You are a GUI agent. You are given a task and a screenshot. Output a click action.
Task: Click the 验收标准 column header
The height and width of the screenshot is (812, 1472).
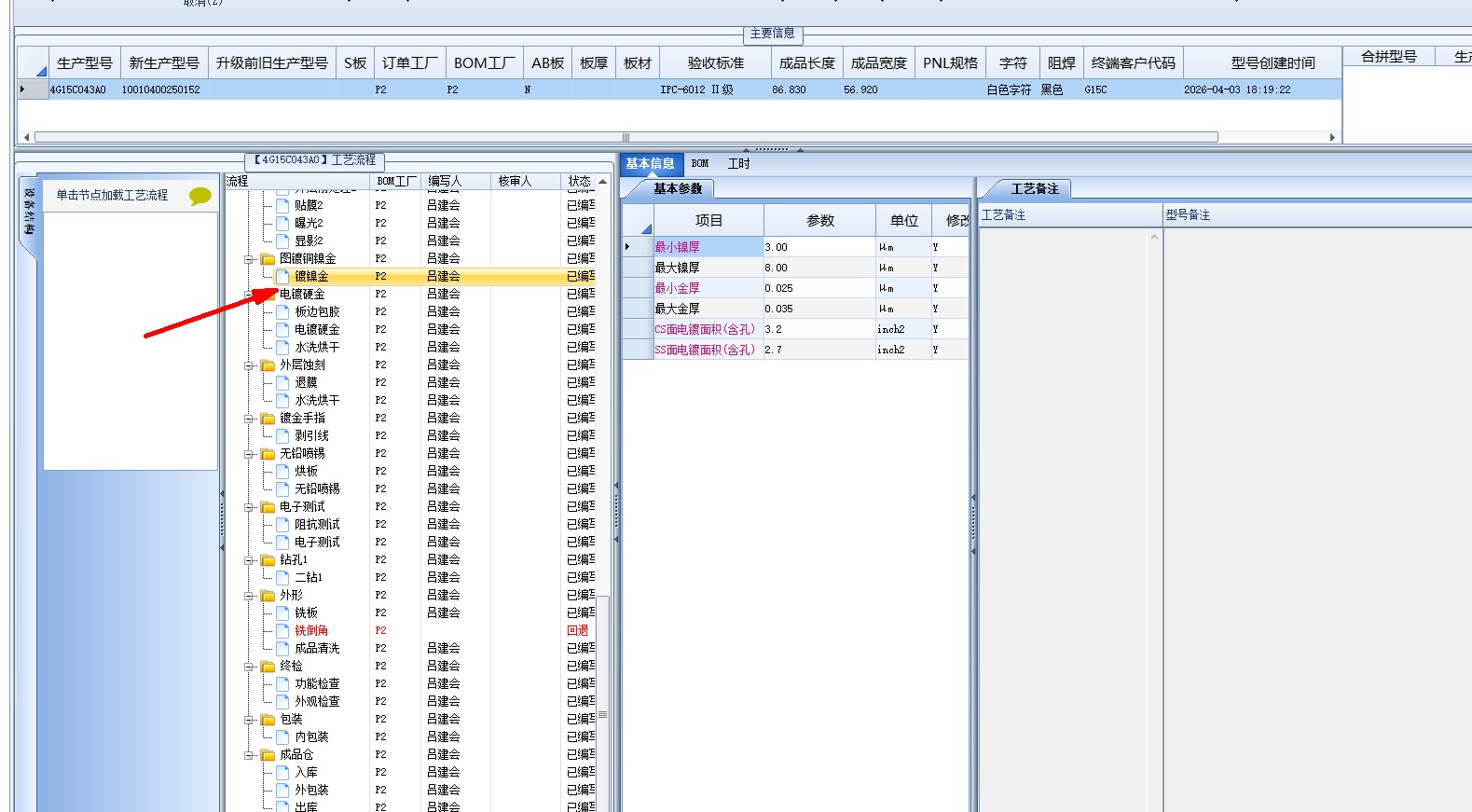click(716, 62)
